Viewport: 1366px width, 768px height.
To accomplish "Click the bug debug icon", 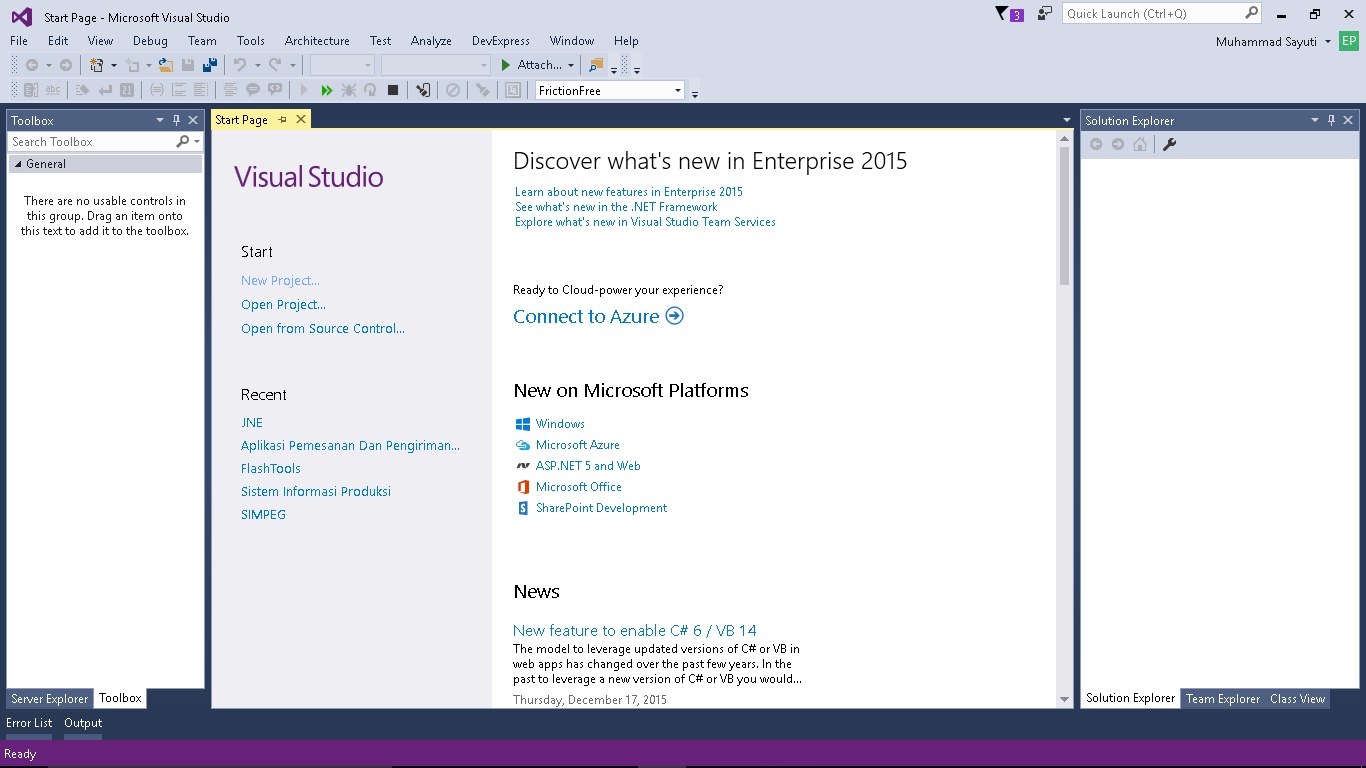I will pyautogui.click(x=348, y=90).
